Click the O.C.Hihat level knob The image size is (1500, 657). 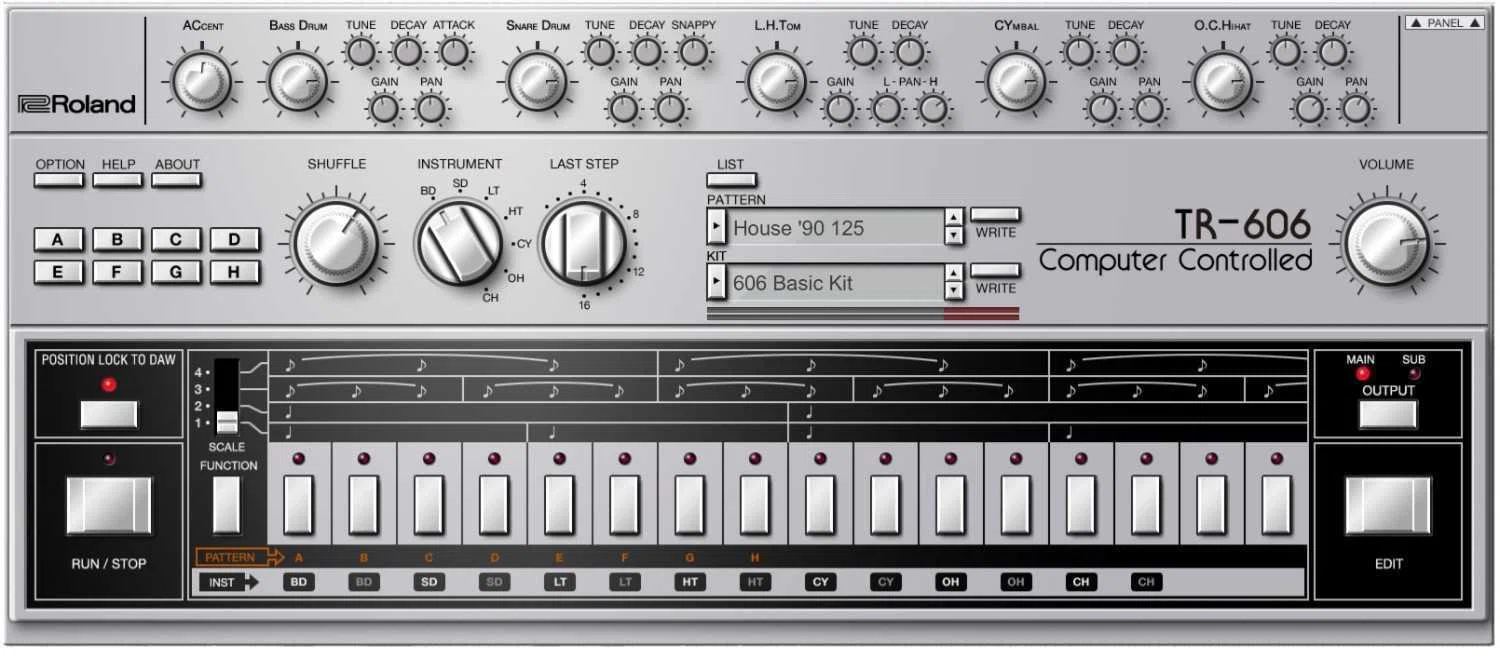(1222, 82)
